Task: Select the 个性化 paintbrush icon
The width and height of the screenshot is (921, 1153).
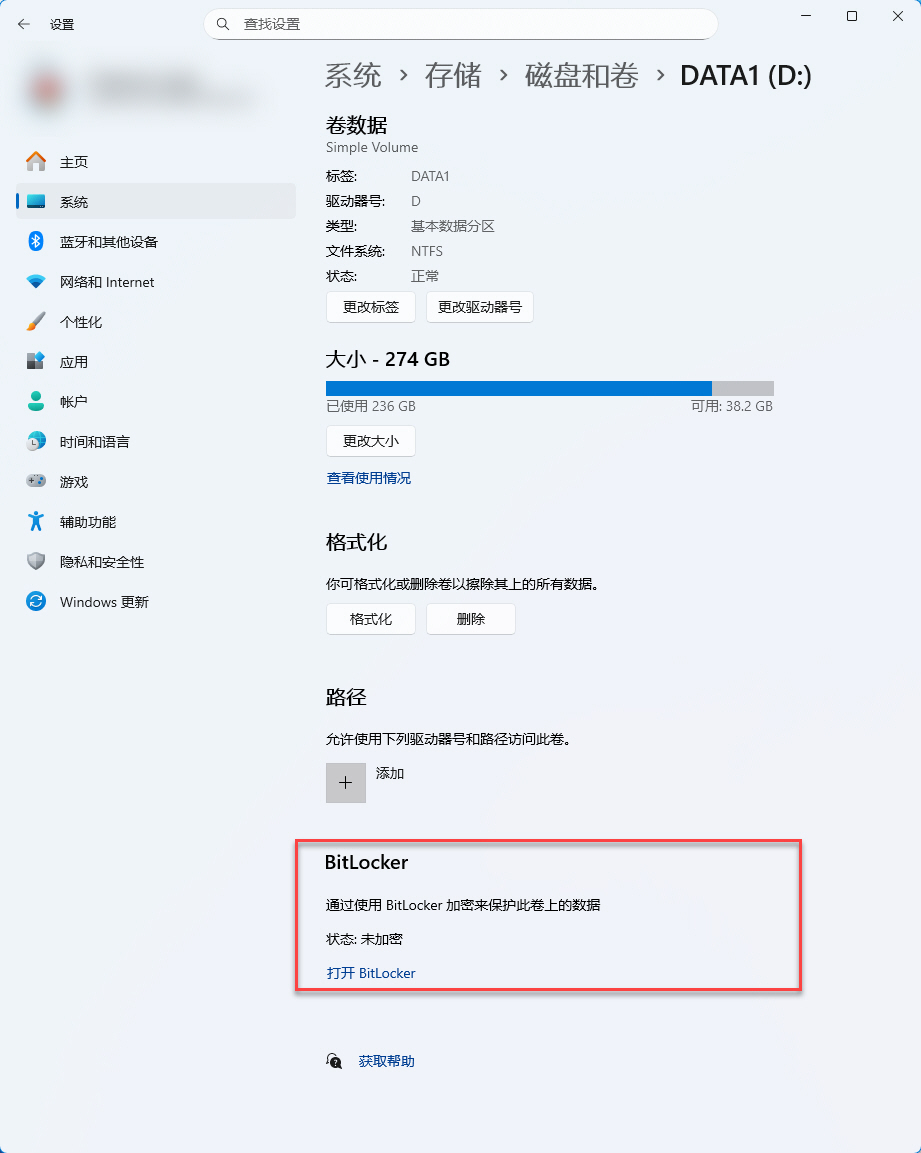Action: (x=36, y=321)
